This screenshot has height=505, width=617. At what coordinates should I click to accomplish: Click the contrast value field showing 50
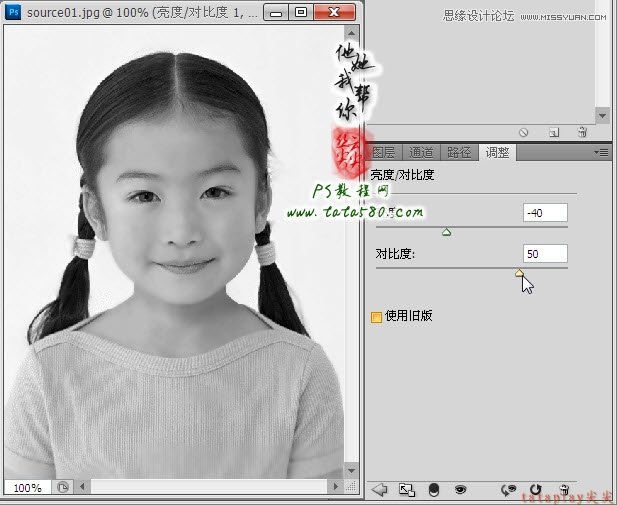[545, 253]
